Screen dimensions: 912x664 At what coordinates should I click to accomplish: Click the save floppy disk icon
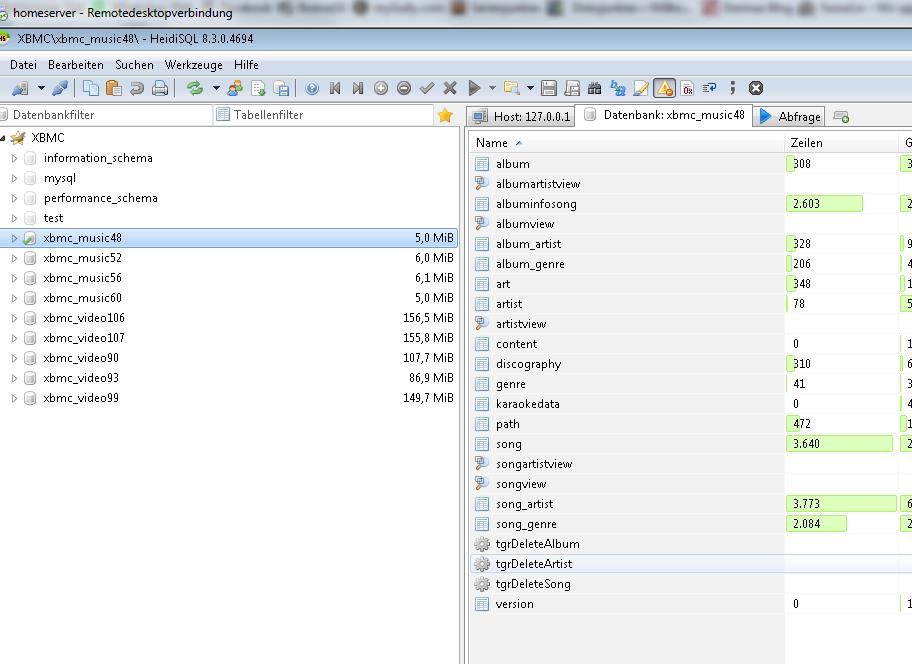coord(548,88)
